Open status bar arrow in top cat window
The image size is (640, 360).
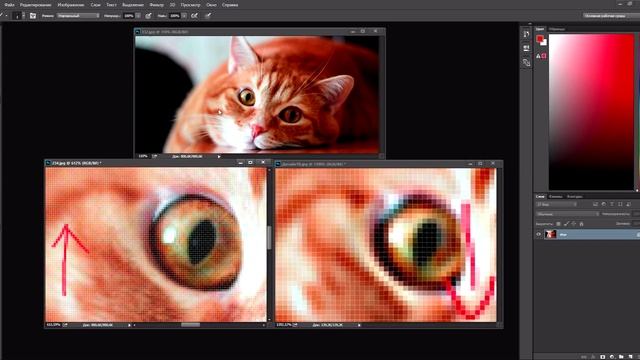pyautogui.click(x=219, y=156)
